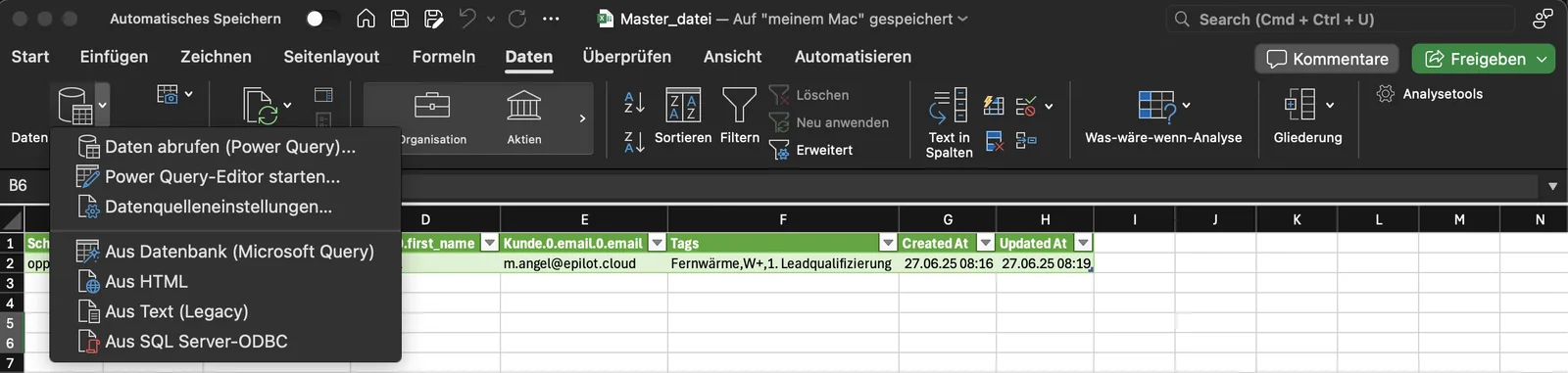1568x373 pixels.
Task: Click the Refresh All icon
Action: point(260,106)
